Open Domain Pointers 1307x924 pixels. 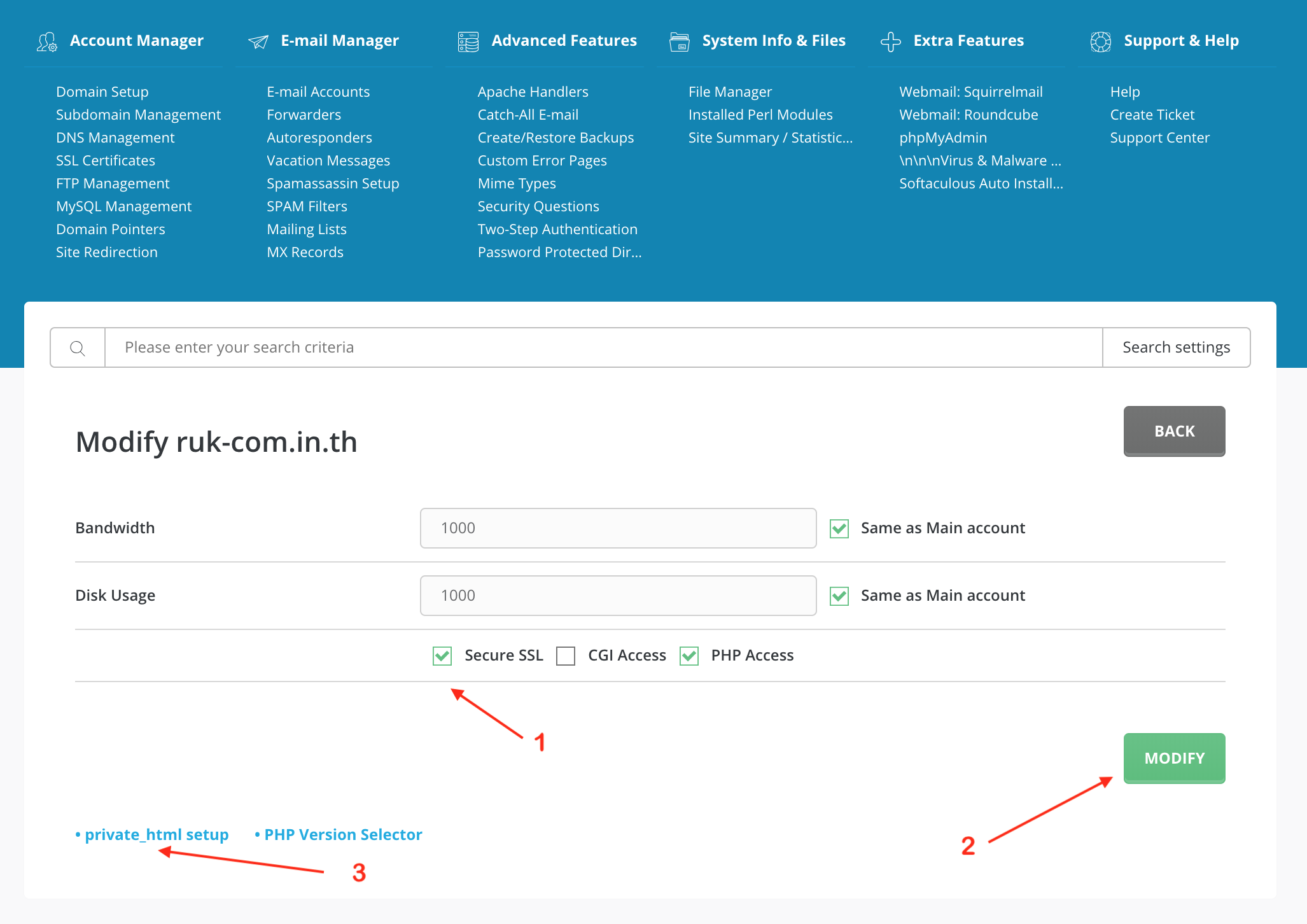coord(110,229)
